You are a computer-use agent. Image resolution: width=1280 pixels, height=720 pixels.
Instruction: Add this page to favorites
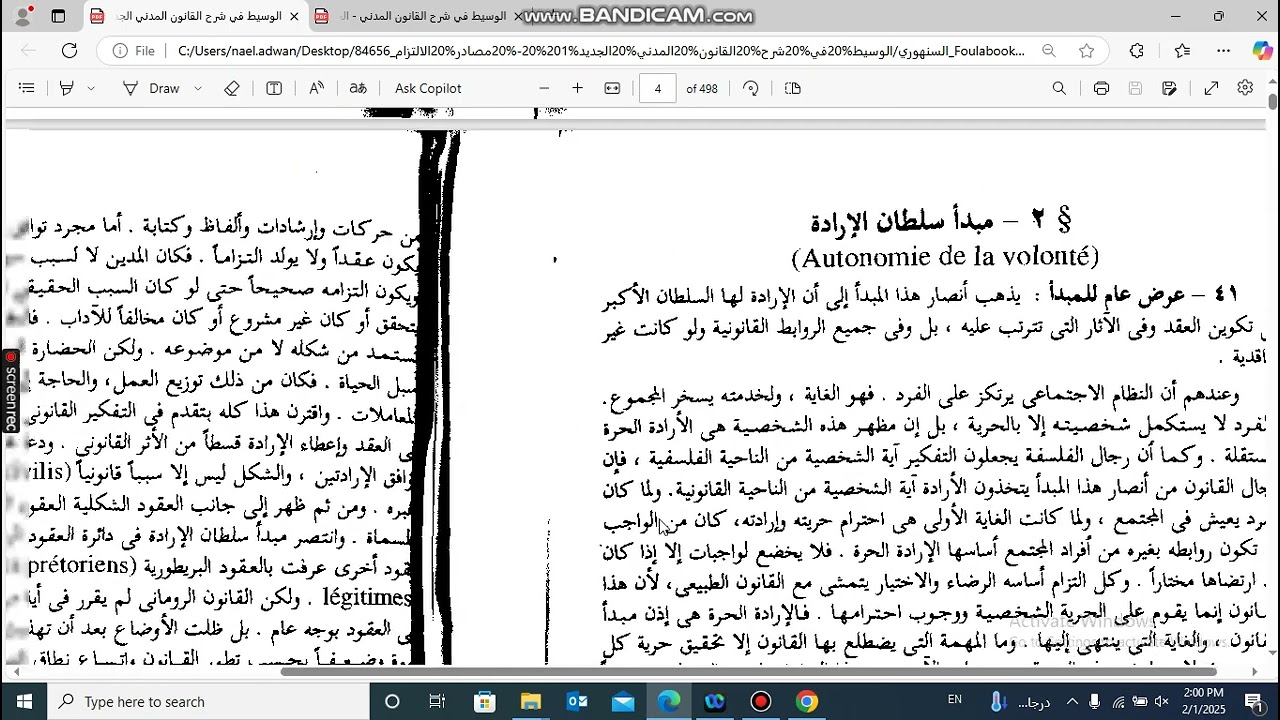[1087, 50]
